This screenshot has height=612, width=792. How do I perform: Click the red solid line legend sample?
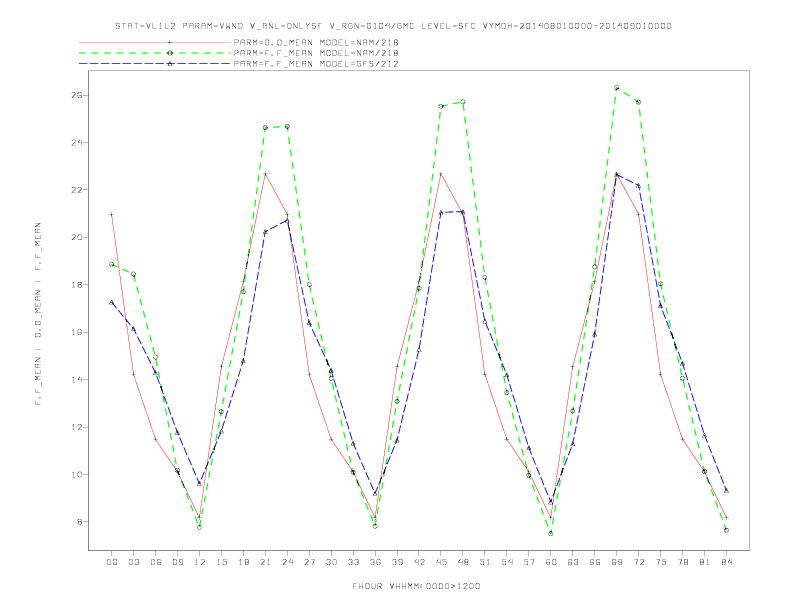[155, 43]
